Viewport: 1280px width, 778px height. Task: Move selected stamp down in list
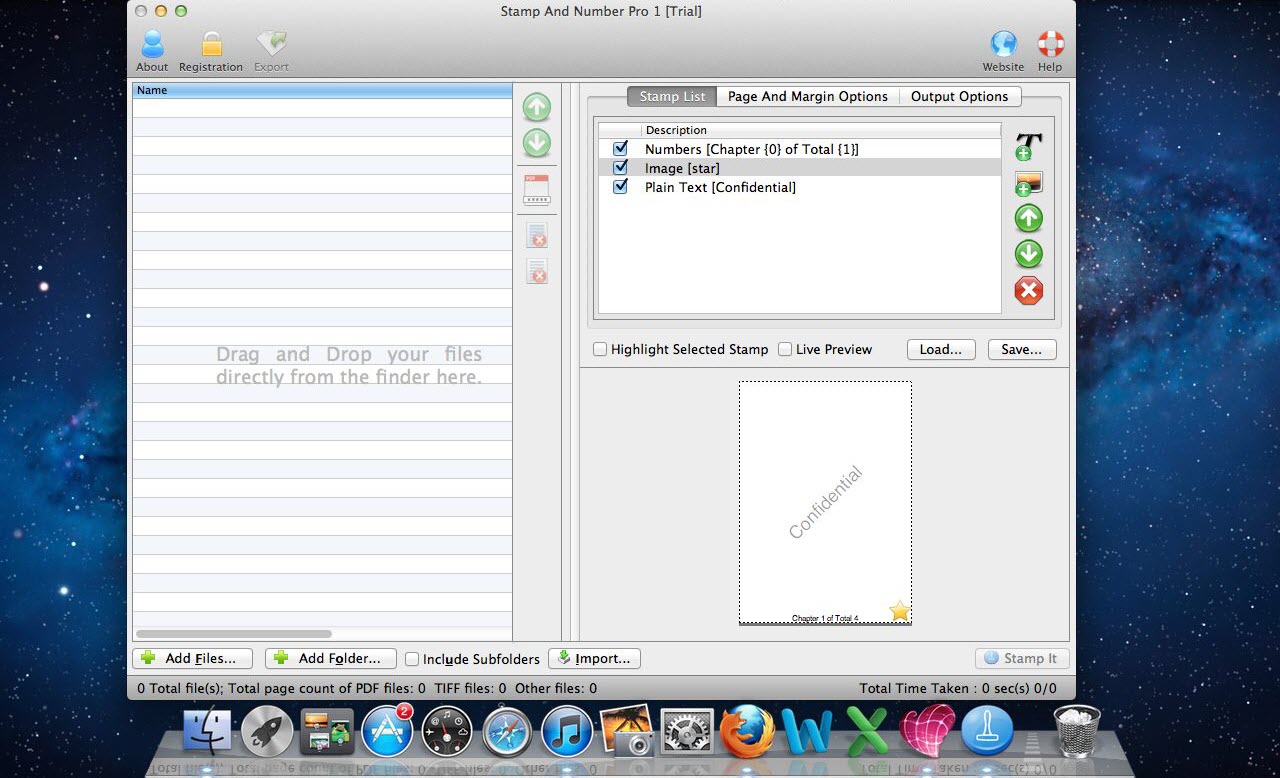(x=1028, y=254)
